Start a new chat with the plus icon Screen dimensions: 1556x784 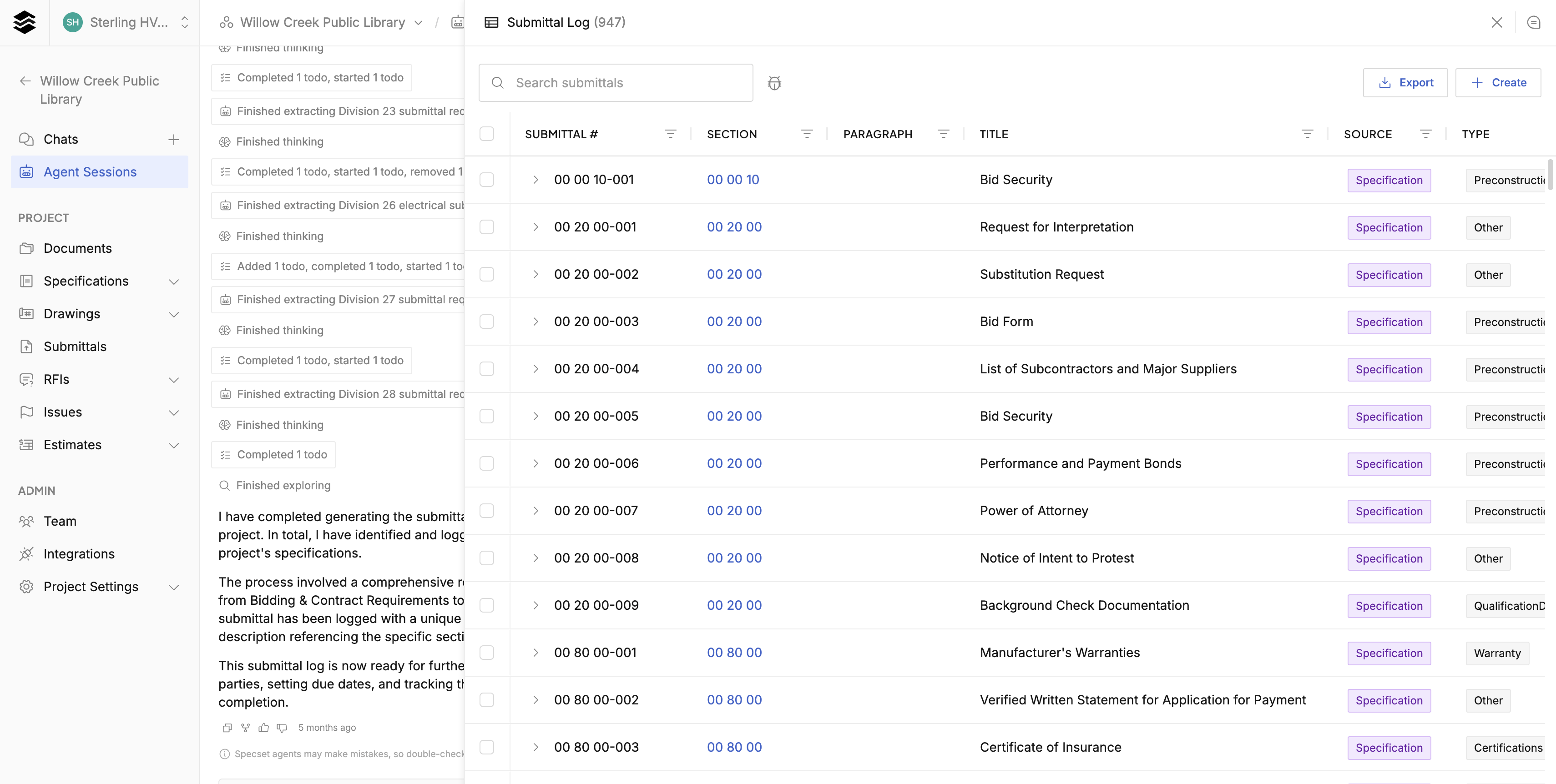tap(173, 140)
